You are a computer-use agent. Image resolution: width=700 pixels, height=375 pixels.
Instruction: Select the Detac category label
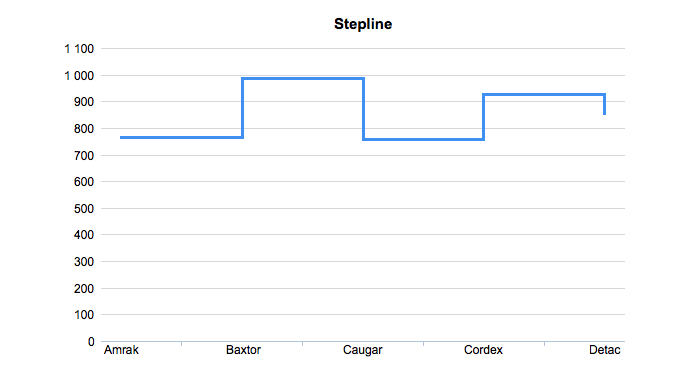[604, 350]
